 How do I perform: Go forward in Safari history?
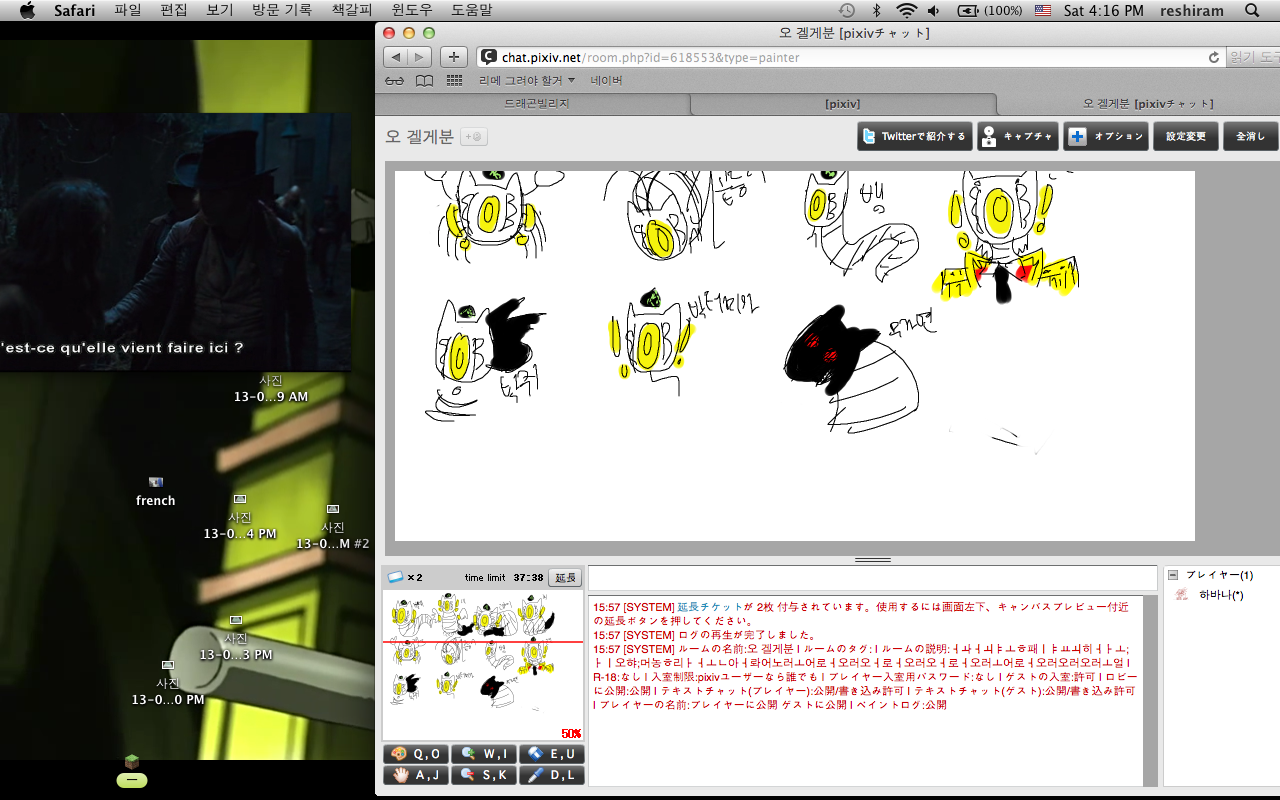pyautogui.click(x=420, y=57)
